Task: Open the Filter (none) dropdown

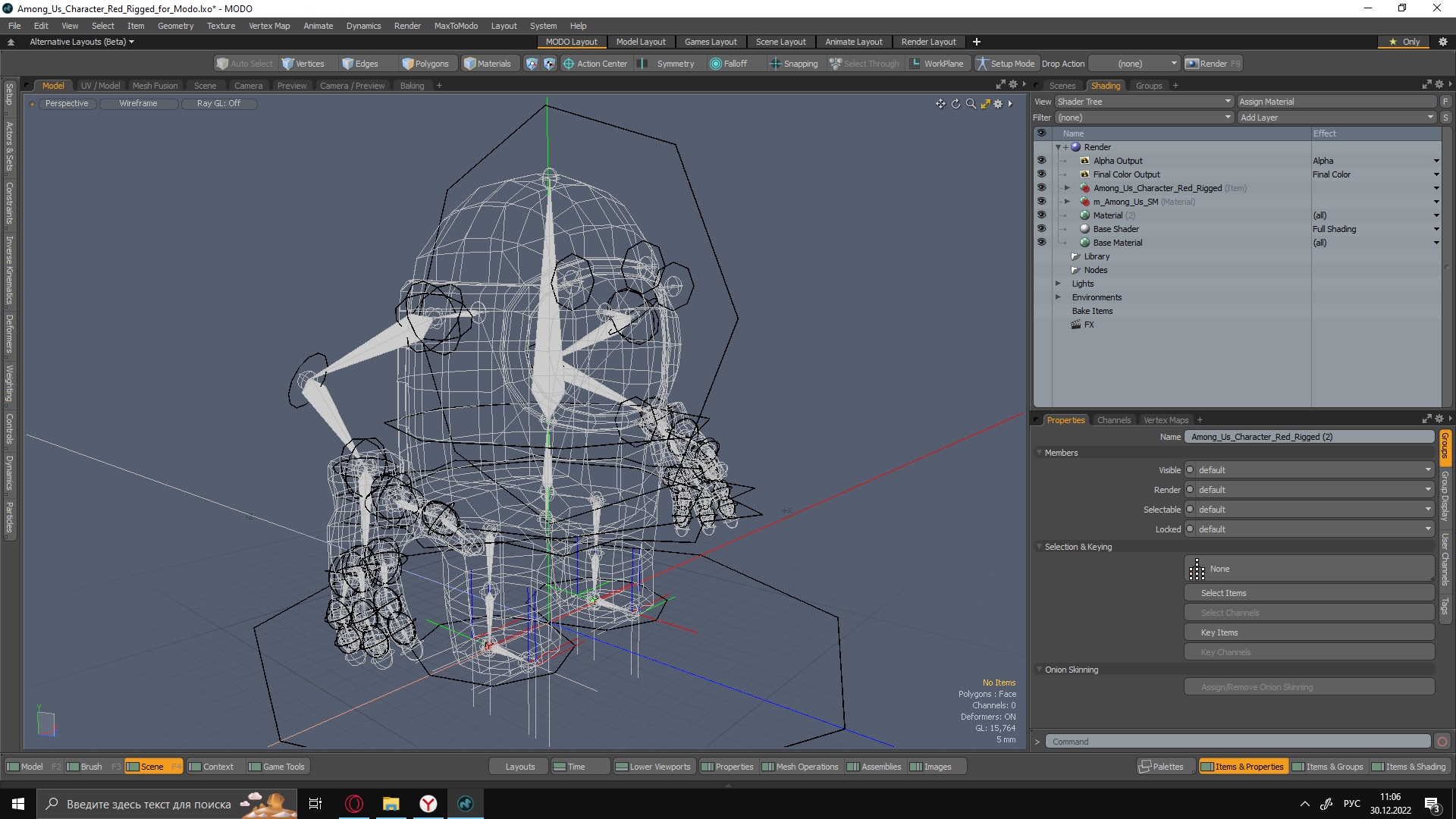Action: [1144, 118]
